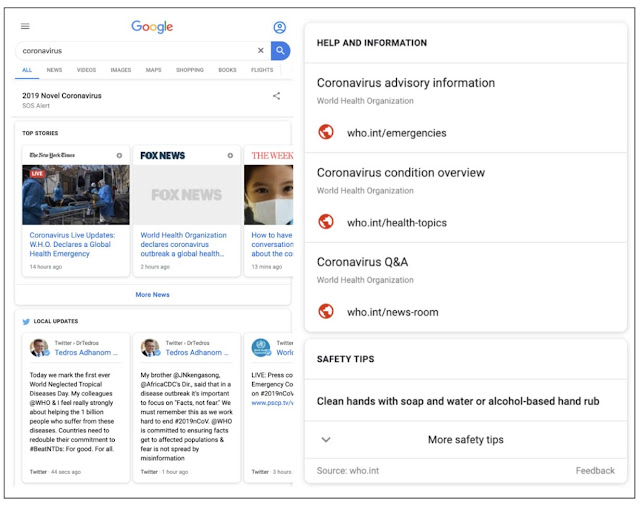Click first Tedros Adhanom tweet author name
Screen dimensions: 640x505
point(86,352)
